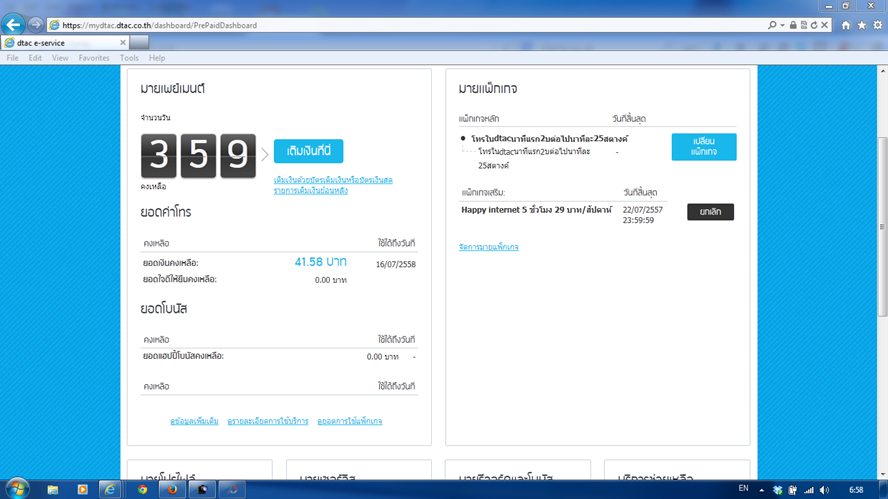Click the page vertical scrollbar thumb
The height and width of the screenshot is (499, 888).
[x=882, y=227]
